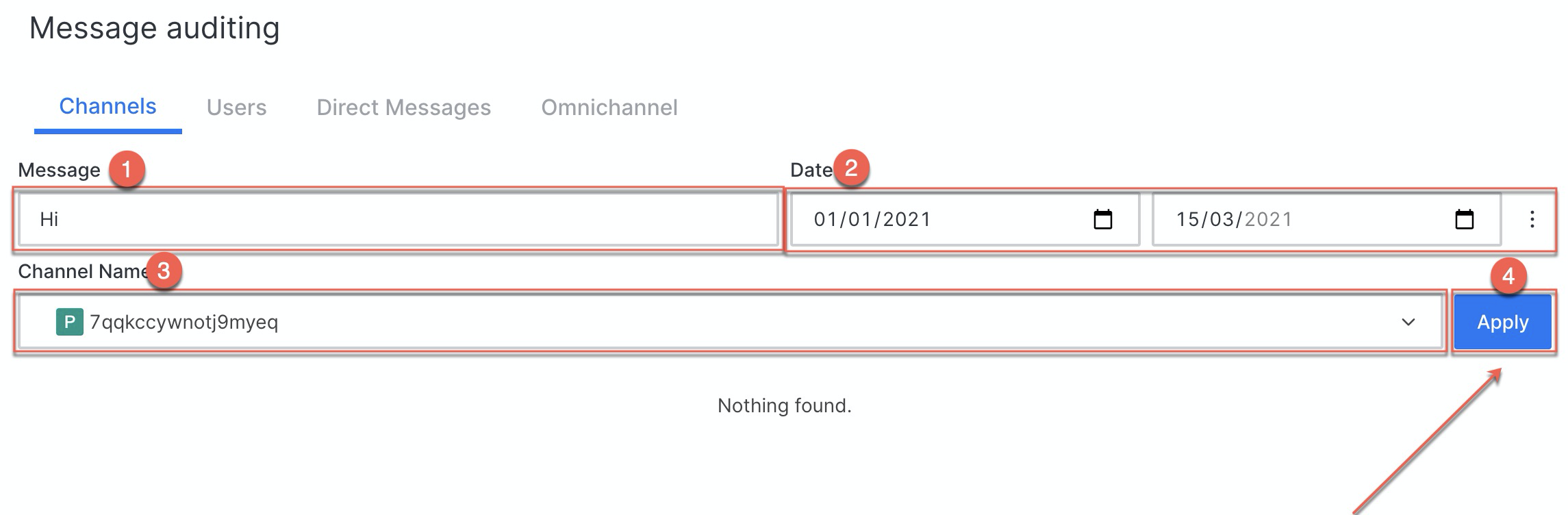Open the Direct Messages tab
This screenshot has width=1568, height=515.
(x=403, y=108)
